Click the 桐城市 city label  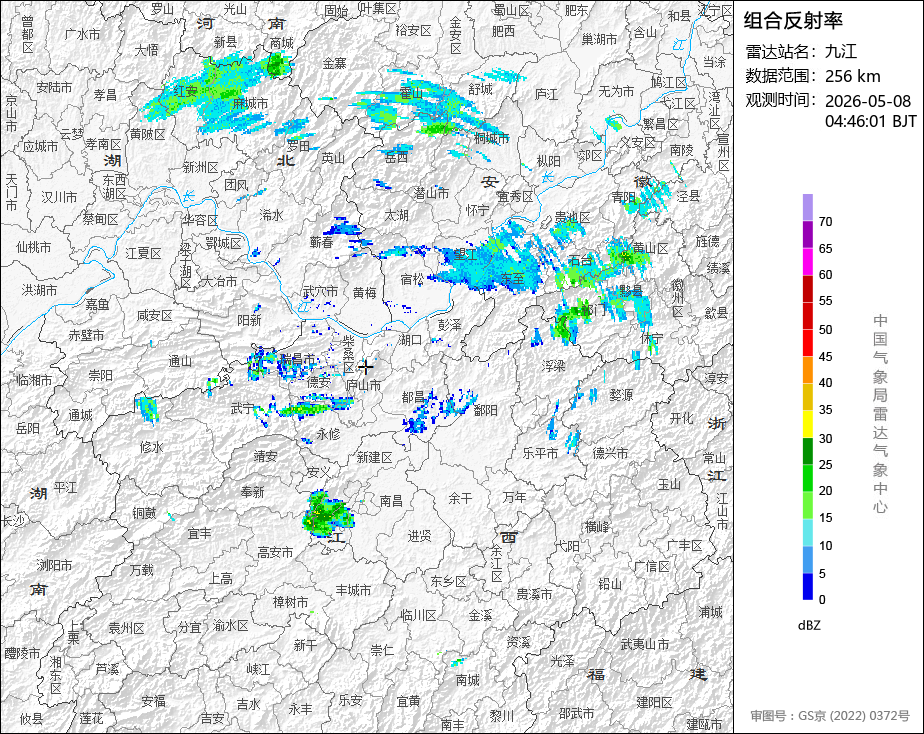[x=492, y=138]
